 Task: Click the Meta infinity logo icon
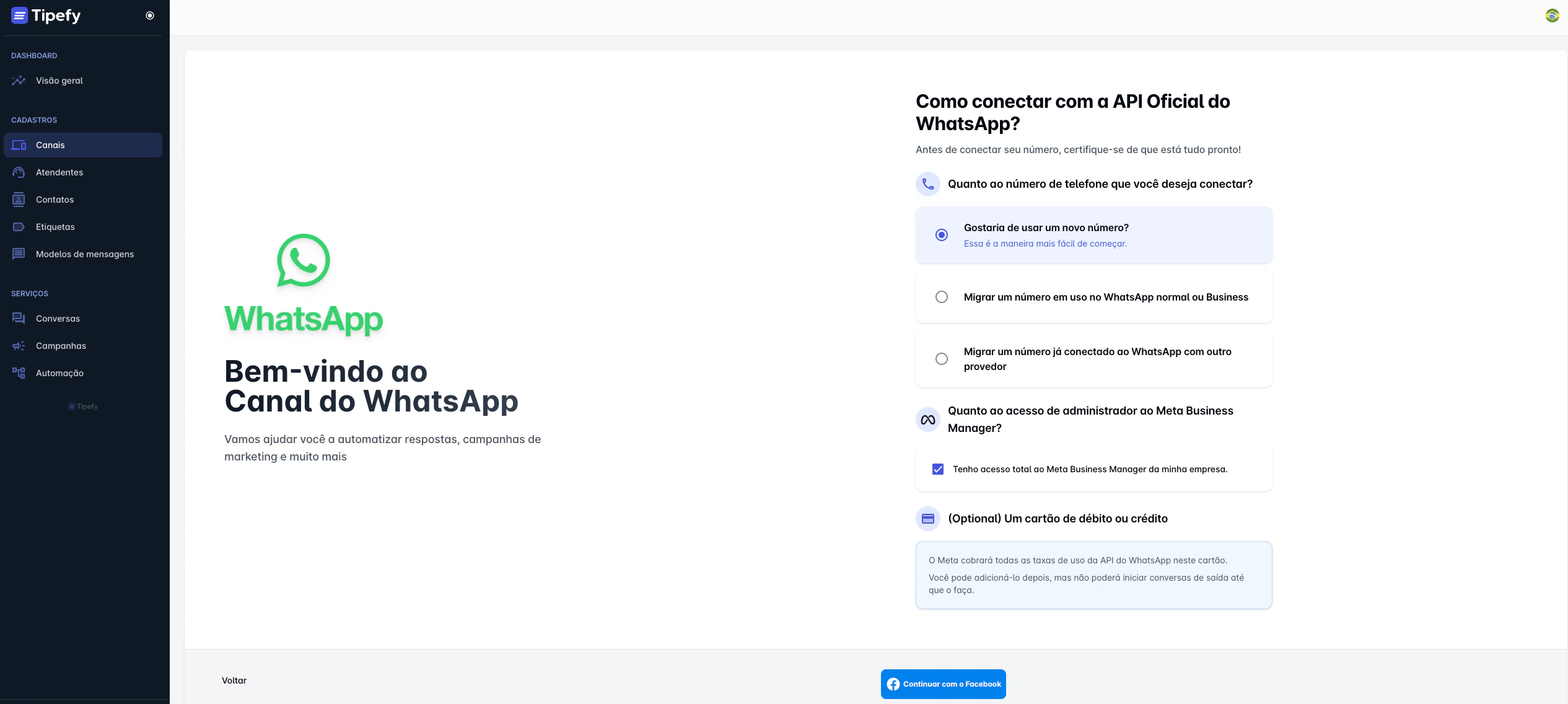pos(928,420)
